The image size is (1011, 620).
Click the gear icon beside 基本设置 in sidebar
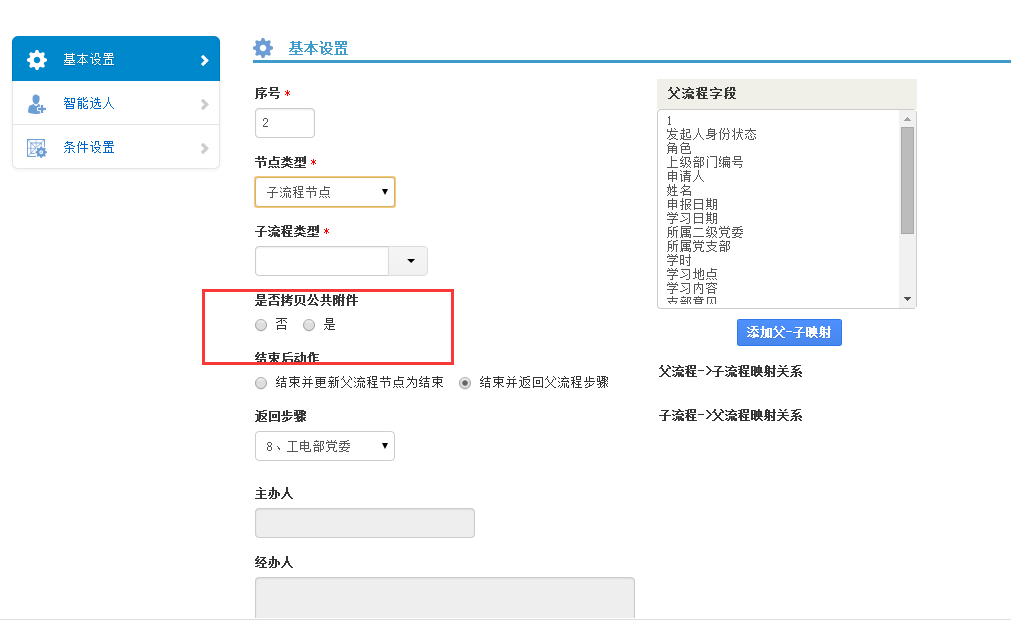(37, 60)
